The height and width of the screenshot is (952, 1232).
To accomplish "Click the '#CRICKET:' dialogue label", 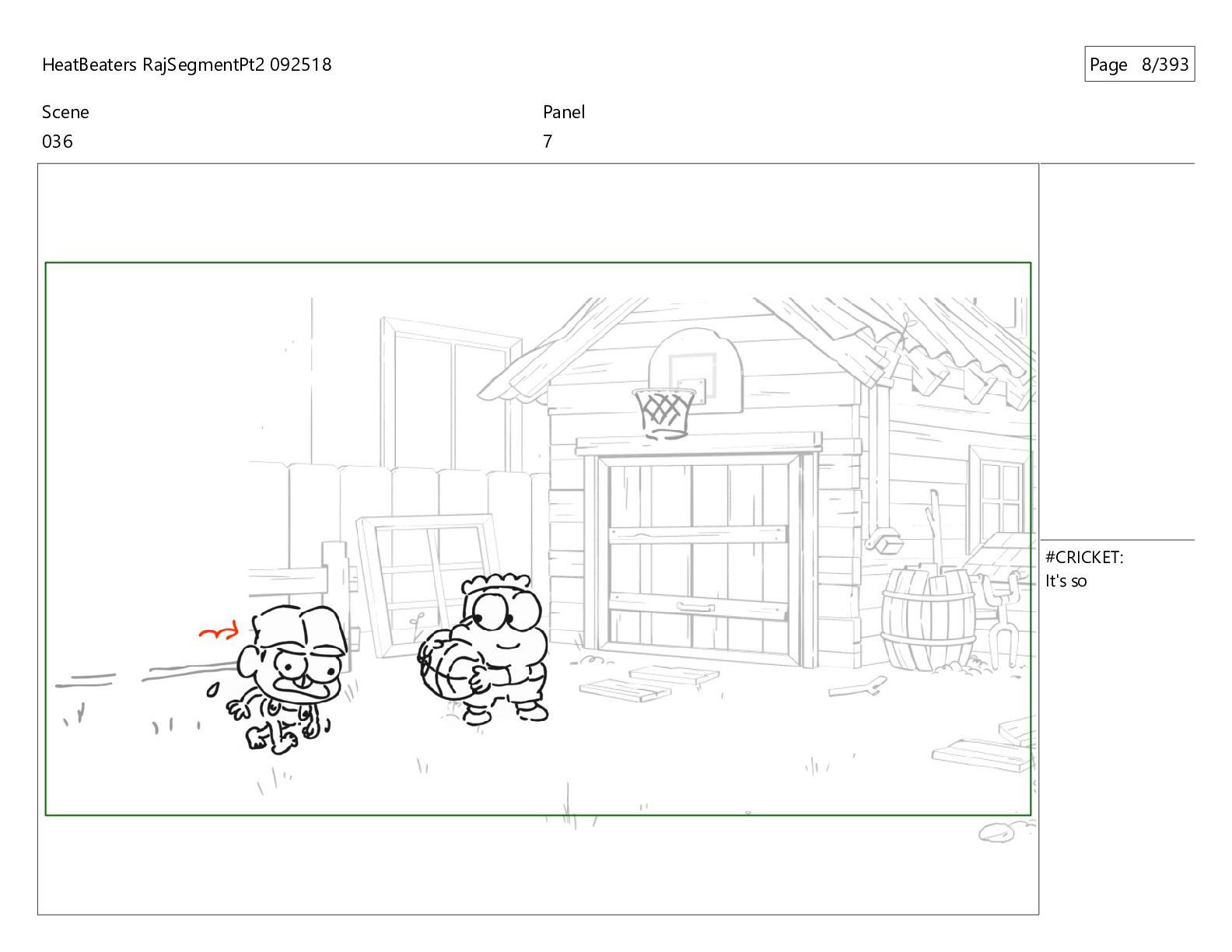I will tap(1084, 558).
